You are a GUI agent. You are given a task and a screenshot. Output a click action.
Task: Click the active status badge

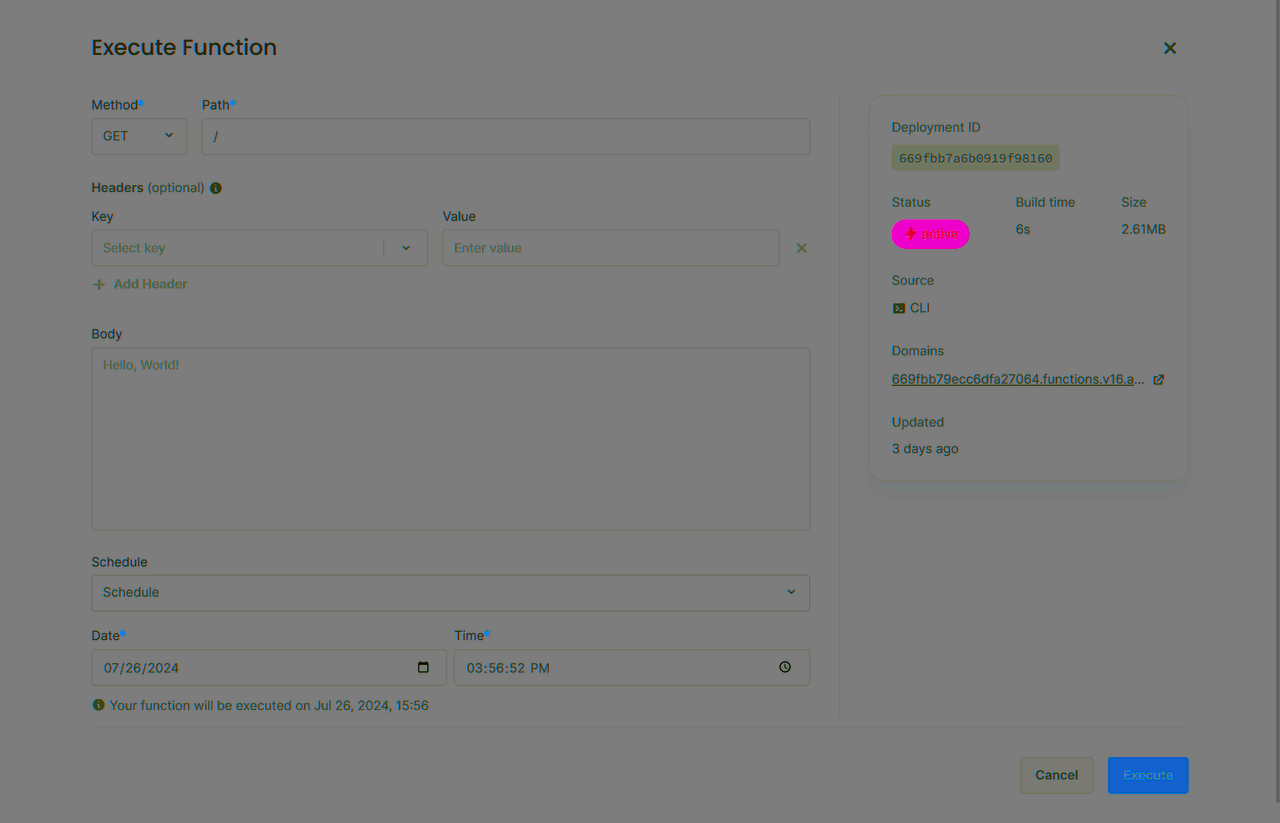tap(930, 233)
